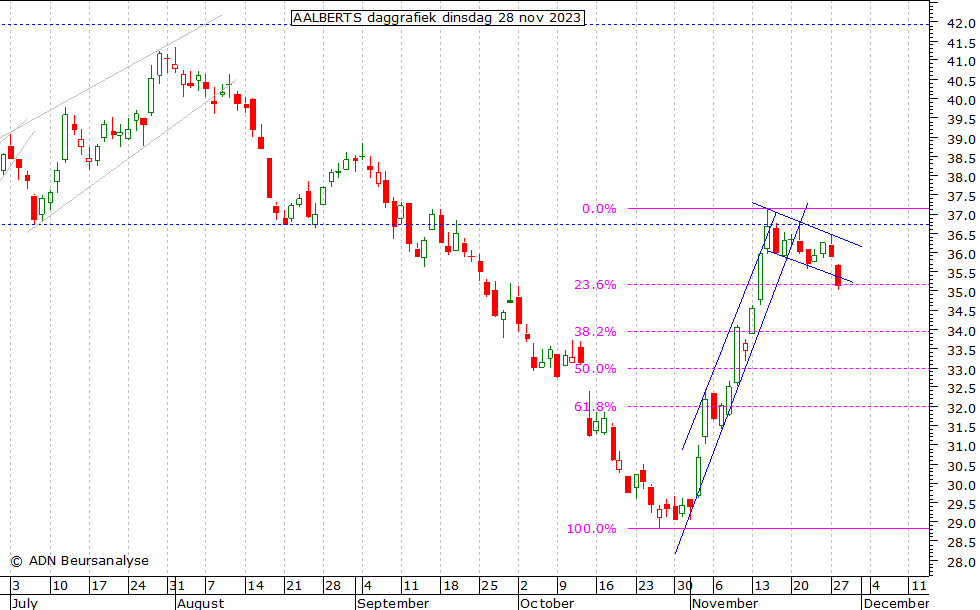
Task: Click the 31.0 price axis value
Action: pos(961,447)
